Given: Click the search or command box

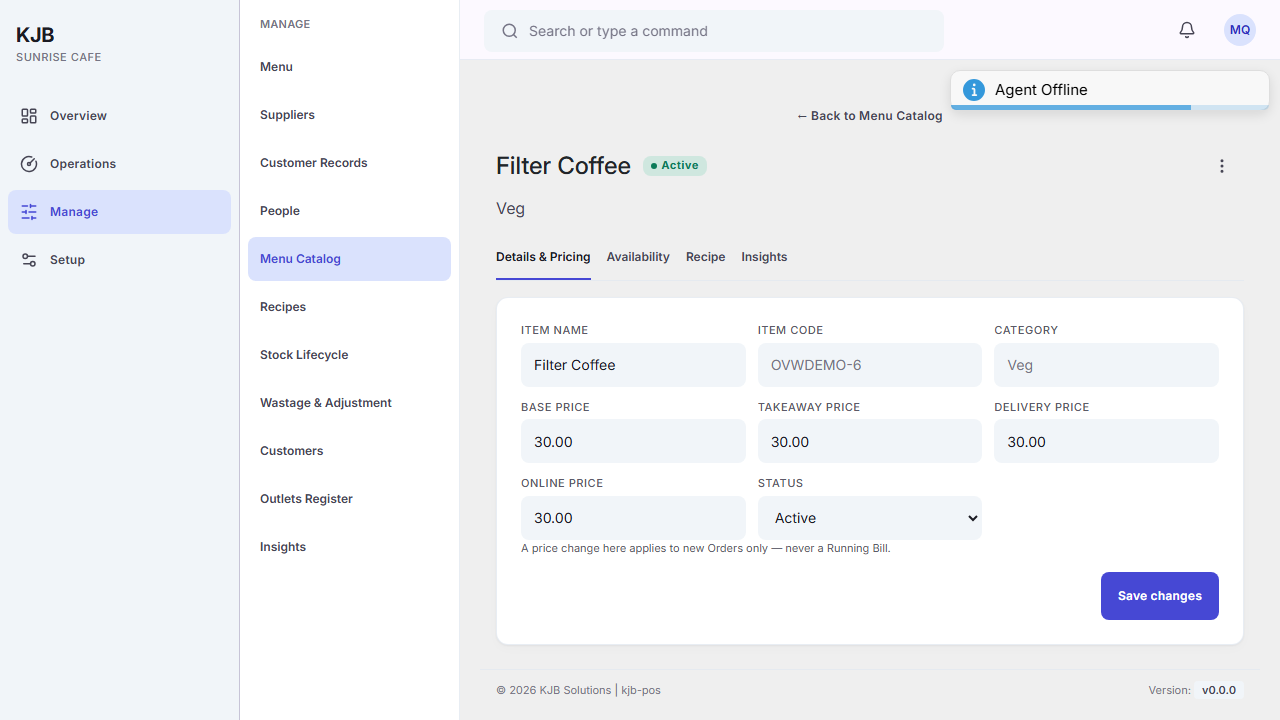Looking at the screenshot, I should click(x=714, y=31).
